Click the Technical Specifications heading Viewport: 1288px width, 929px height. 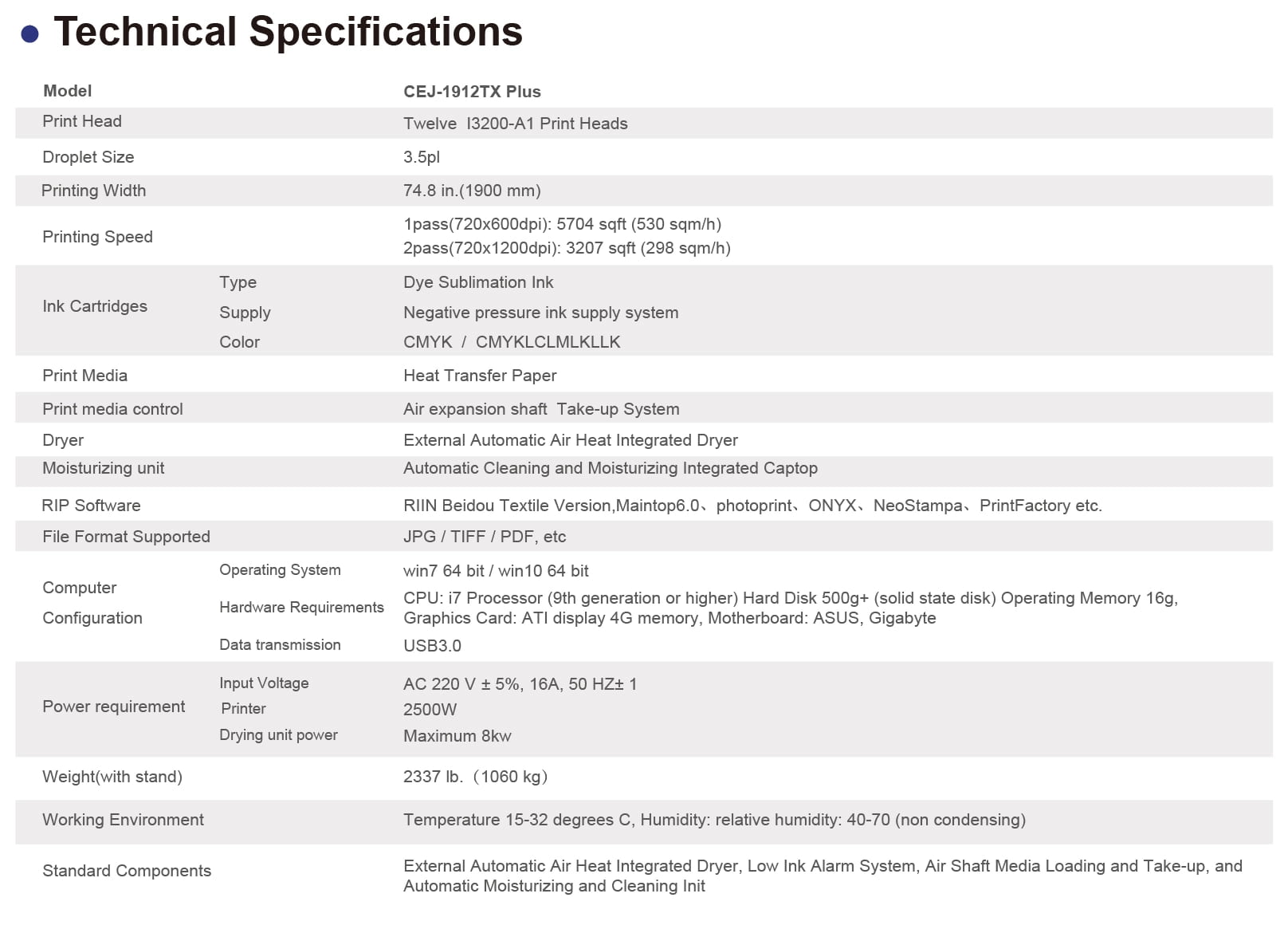pyautogui.click(x=288, y=32)
